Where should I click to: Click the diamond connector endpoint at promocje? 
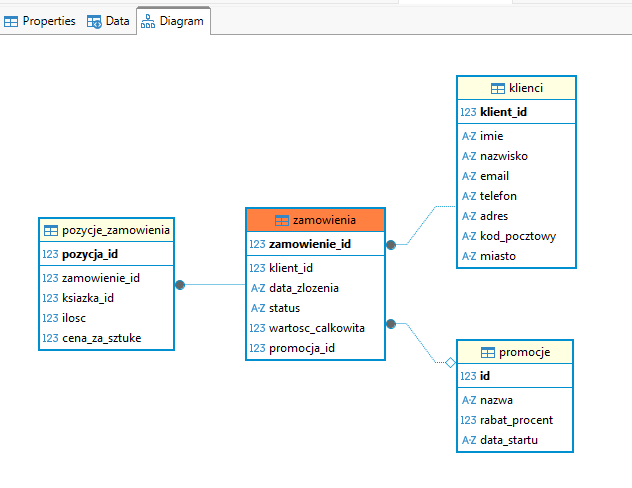tap(450, 362)
